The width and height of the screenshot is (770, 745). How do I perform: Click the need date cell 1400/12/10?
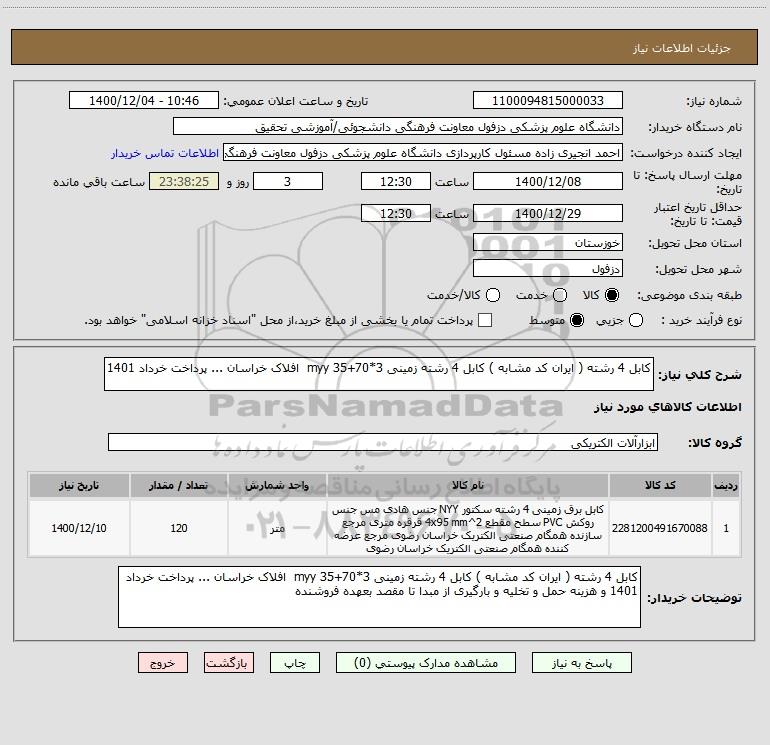(79, 528)
